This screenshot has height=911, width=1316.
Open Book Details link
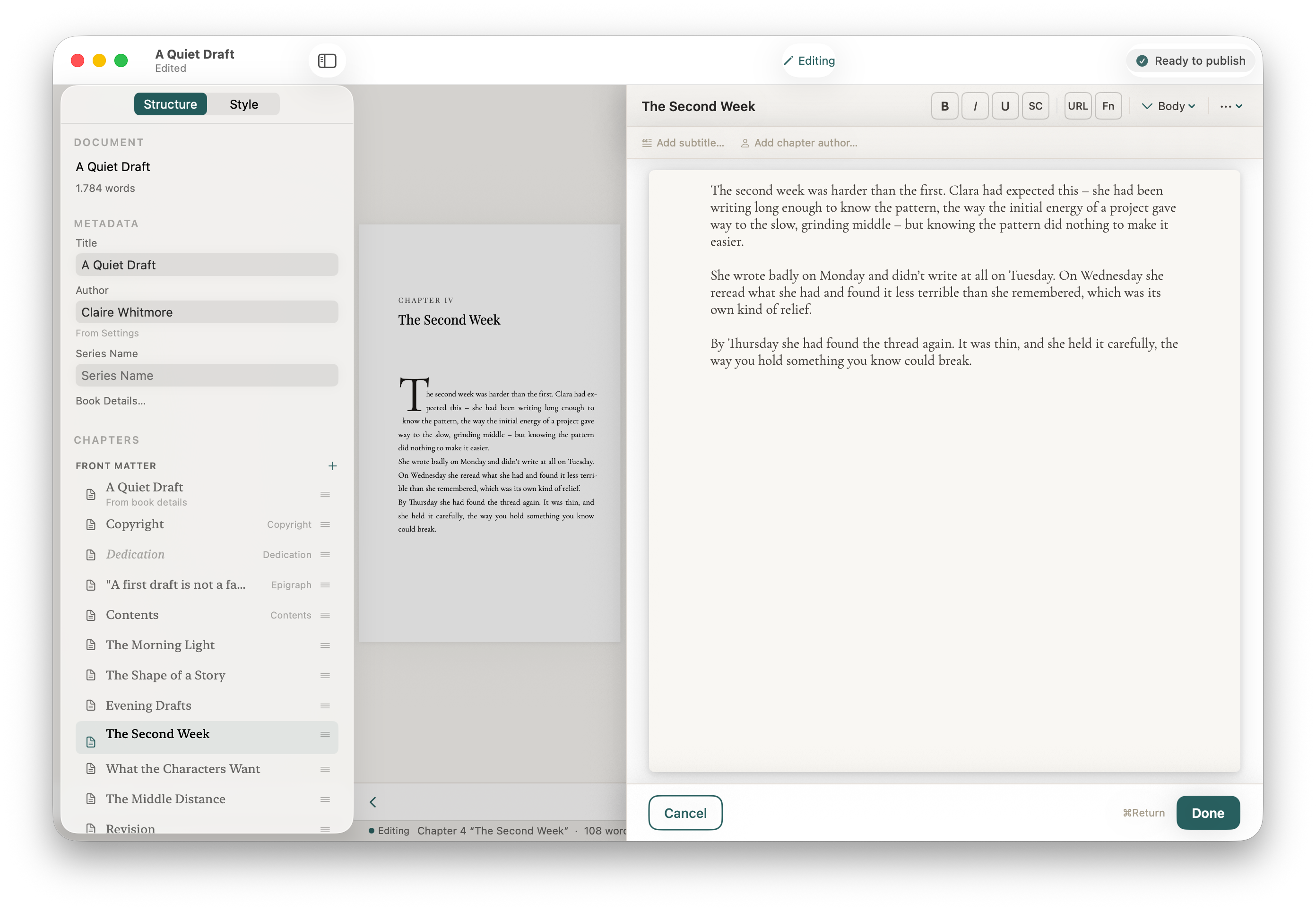110,401
